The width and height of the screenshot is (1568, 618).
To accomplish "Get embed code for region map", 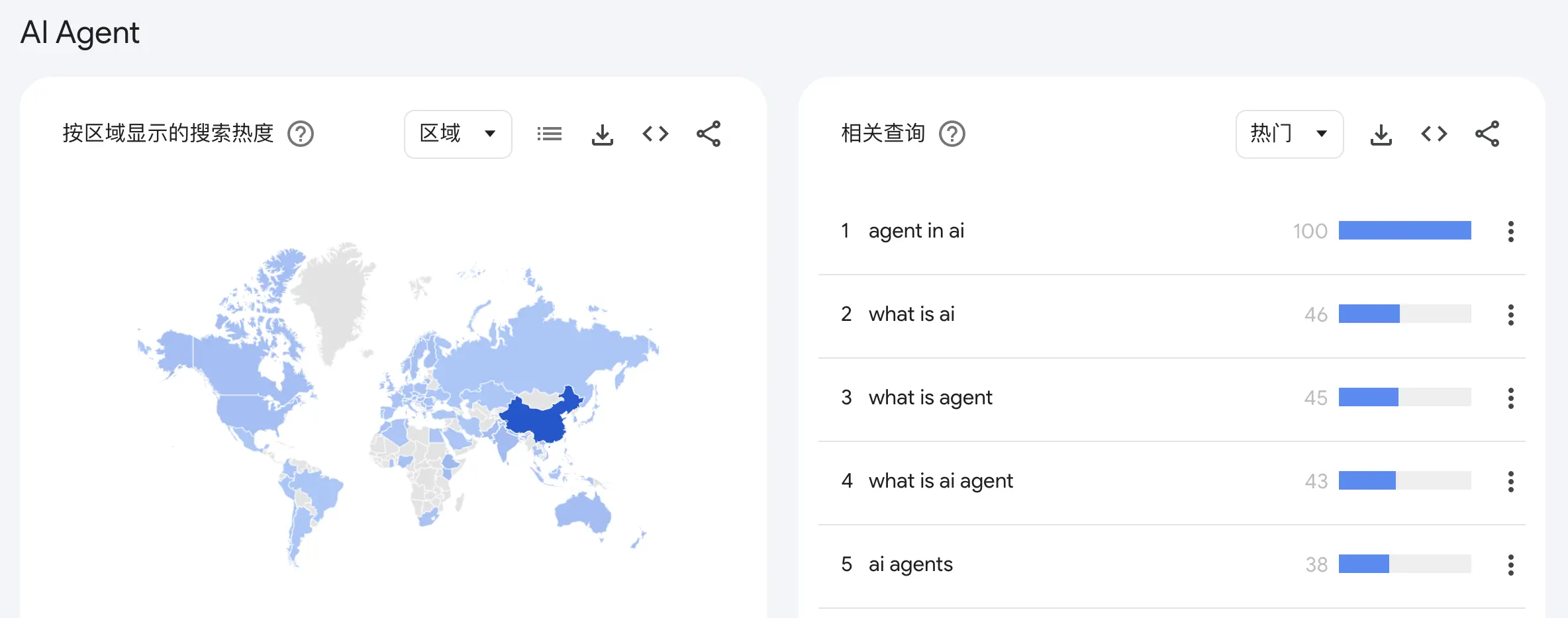I will pos(656,134).
